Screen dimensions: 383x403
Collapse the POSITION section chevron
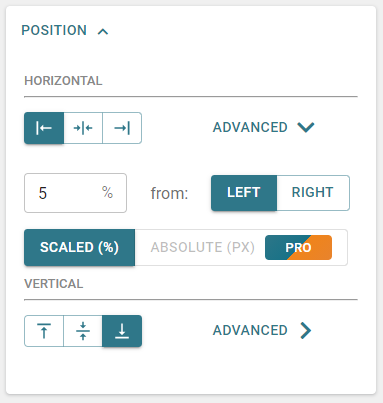point(103,31)
